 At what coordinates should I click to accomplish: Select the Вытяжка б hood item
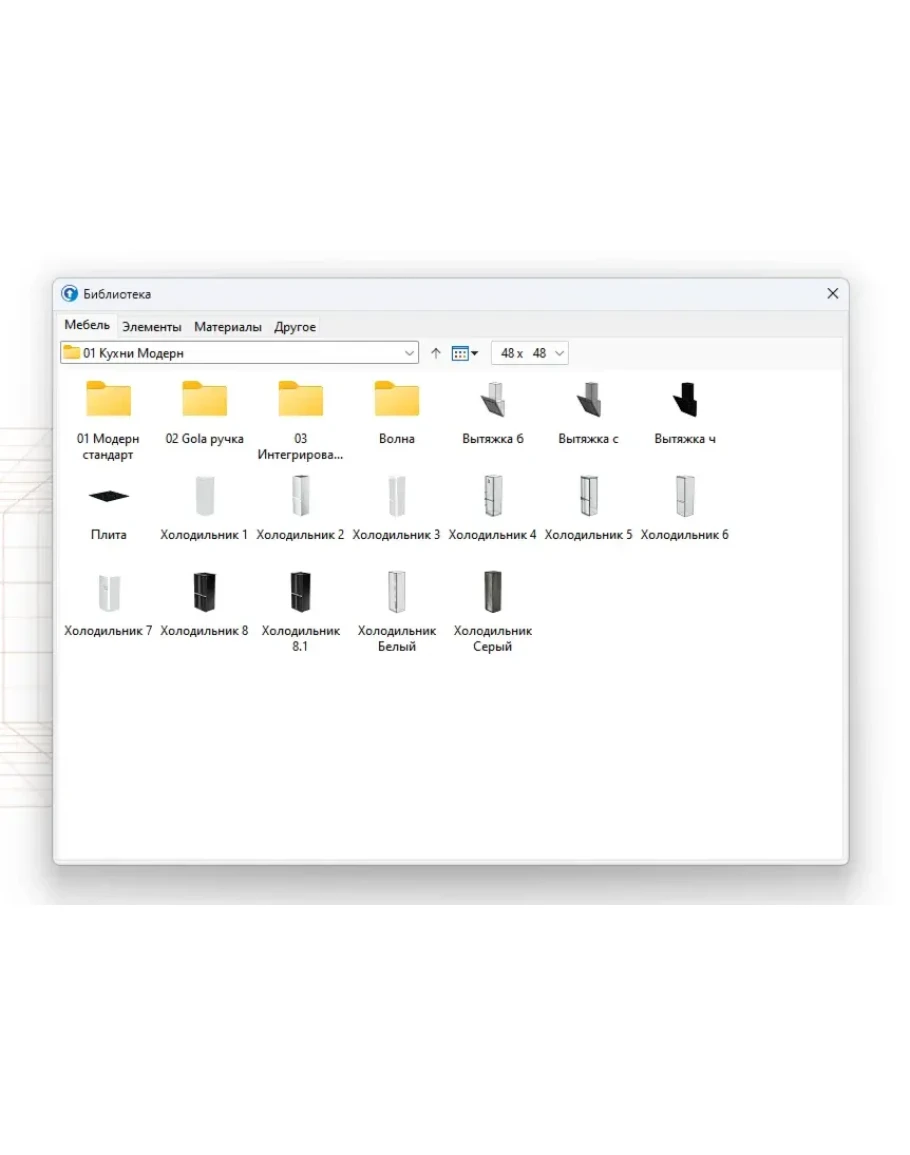pos(492,399)
